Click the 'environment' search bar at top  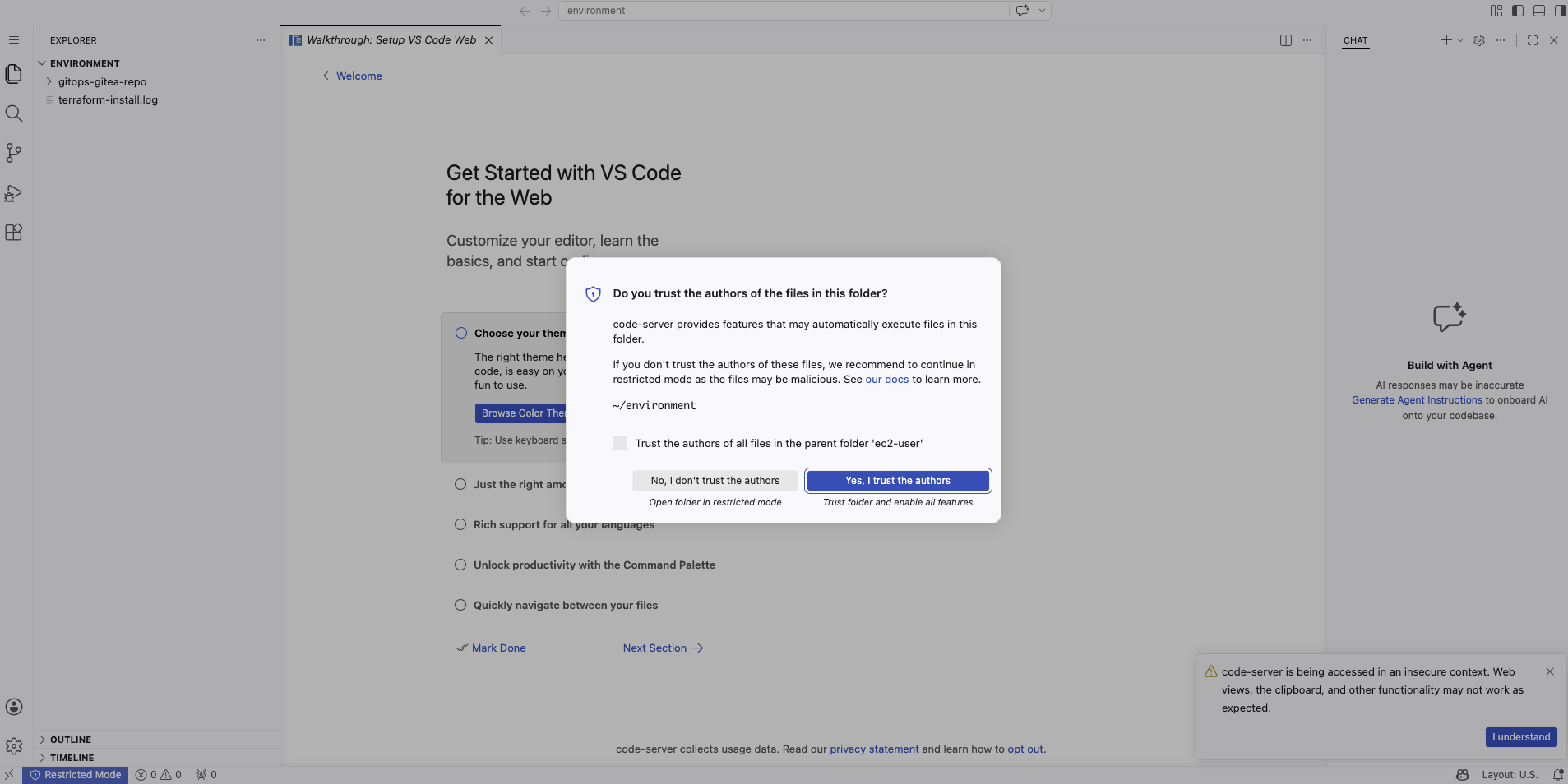(x=781, y=11)
